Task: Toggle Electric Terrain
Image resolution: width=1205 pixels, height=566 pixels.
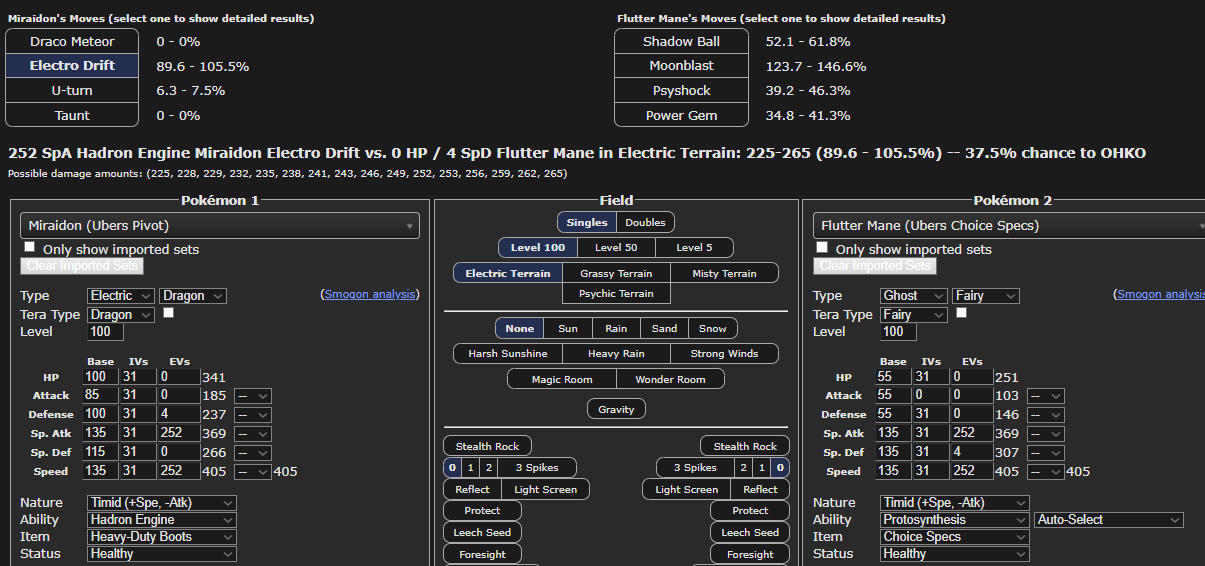Action: 508,273
